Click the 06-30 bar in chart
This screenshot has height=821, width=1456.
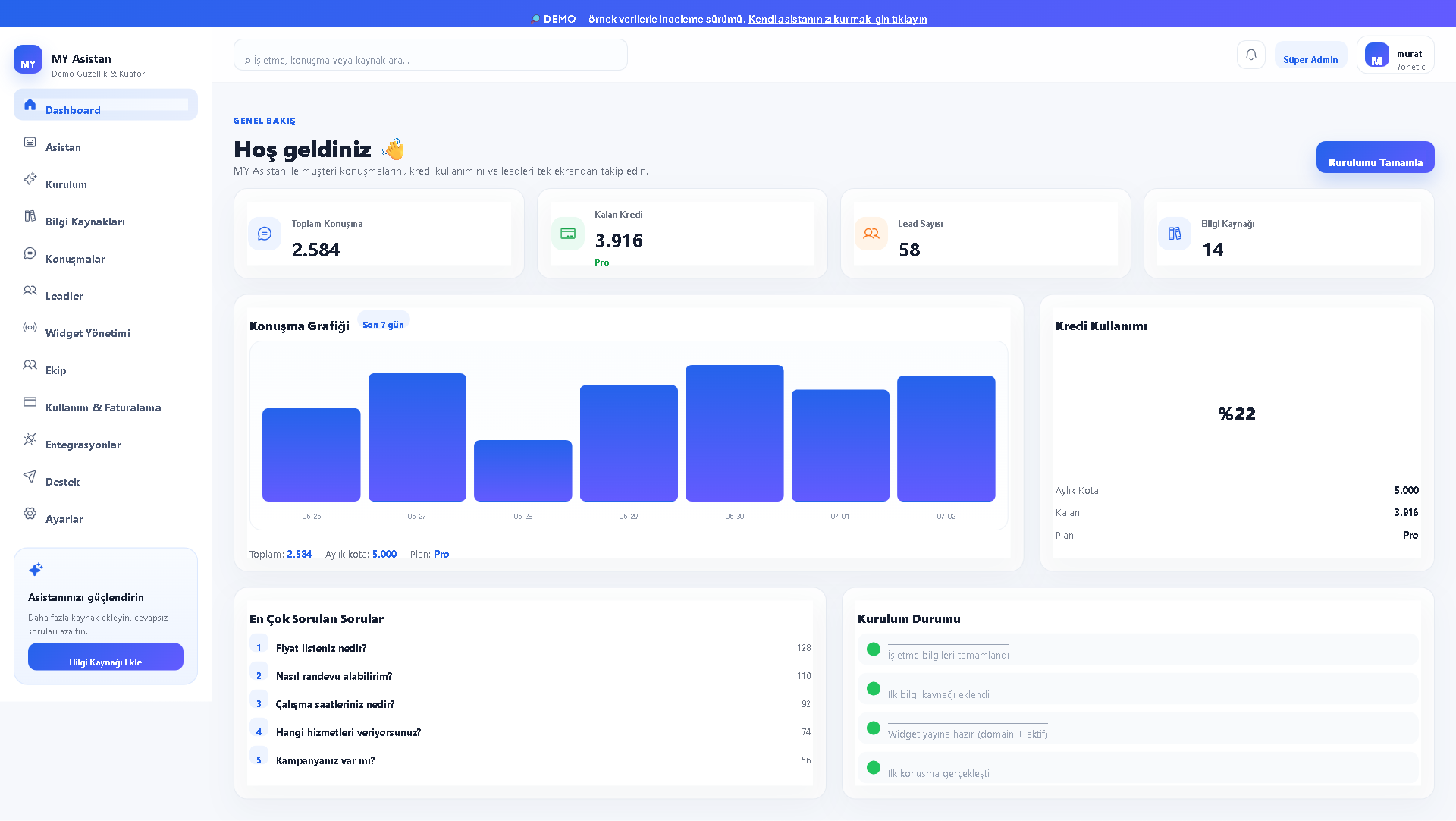pos(734,433)
